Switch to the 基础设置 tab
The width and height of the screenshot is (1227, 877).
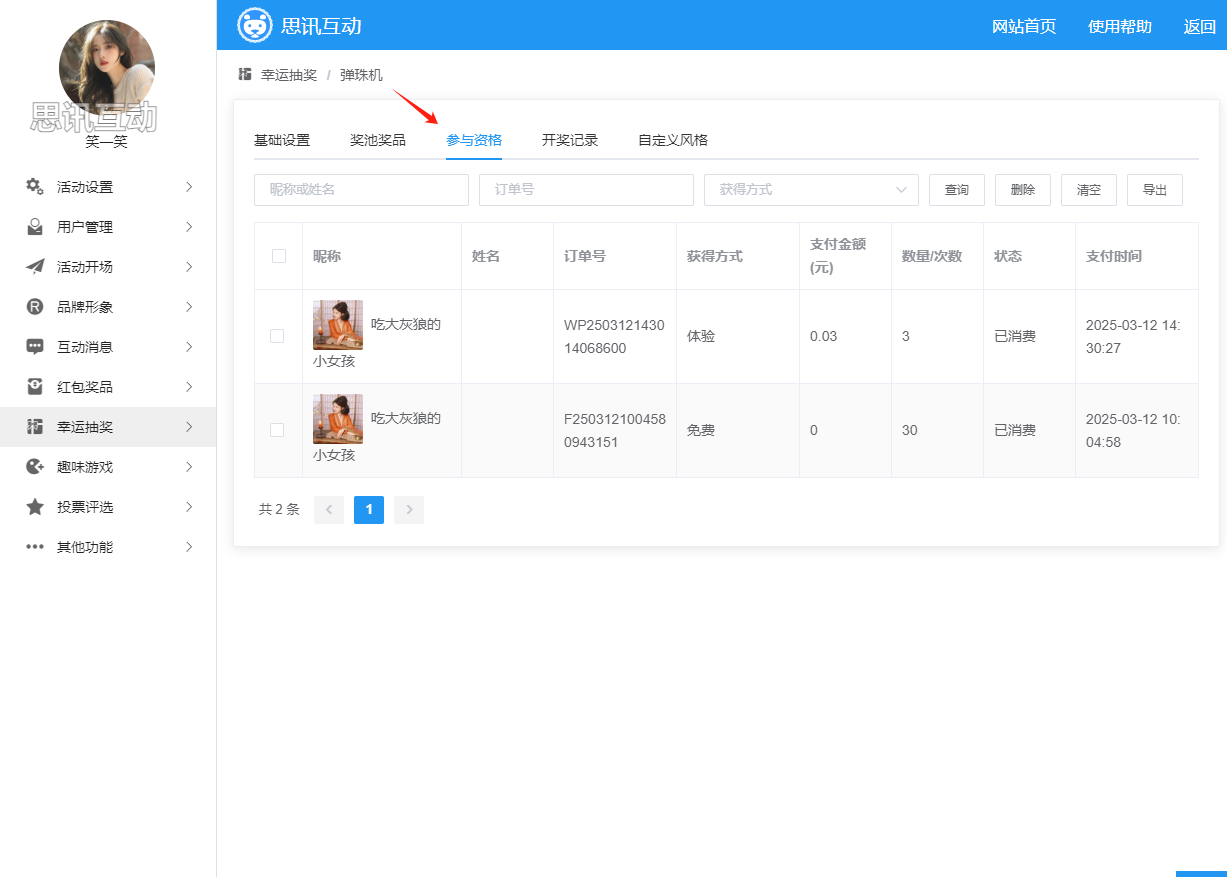click(282, 140)
